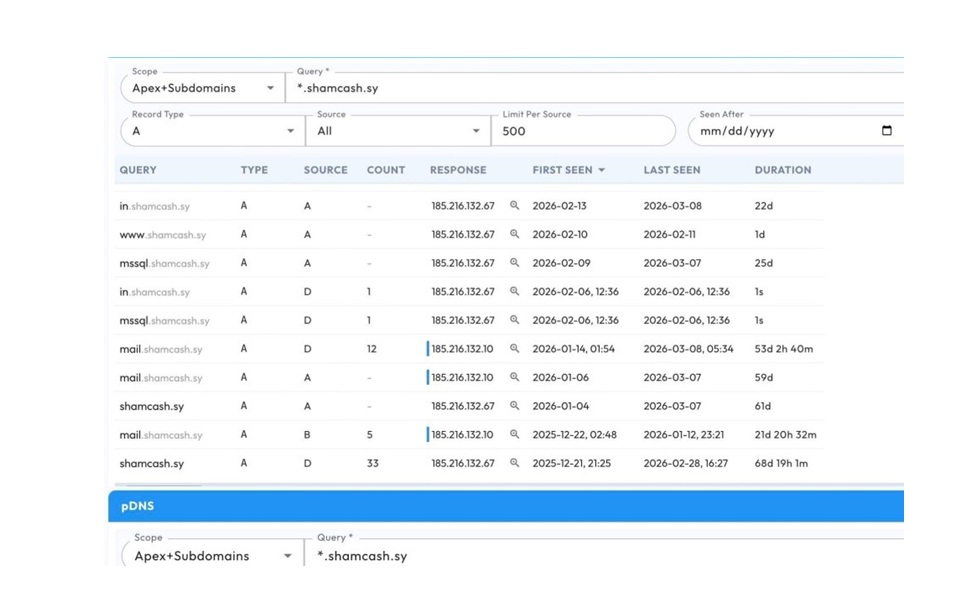
Task: Click magnifier icon beside mssql.shamcash.sy 2026-02-09 row
Action: 515,263
